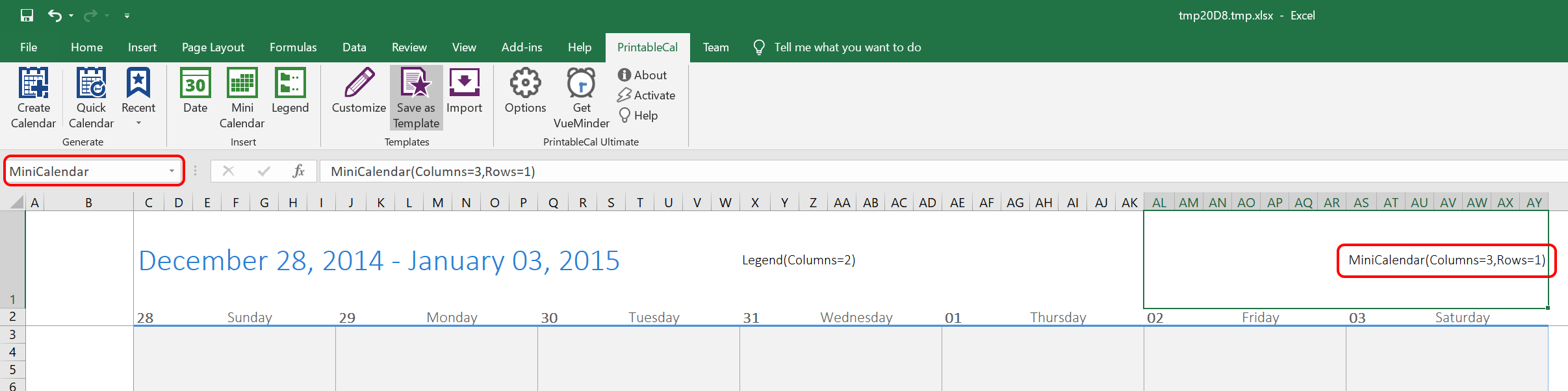1568x391 pixels.
Task: Open the Name Box dropdown arrow
Action: (x=172, y=171)
